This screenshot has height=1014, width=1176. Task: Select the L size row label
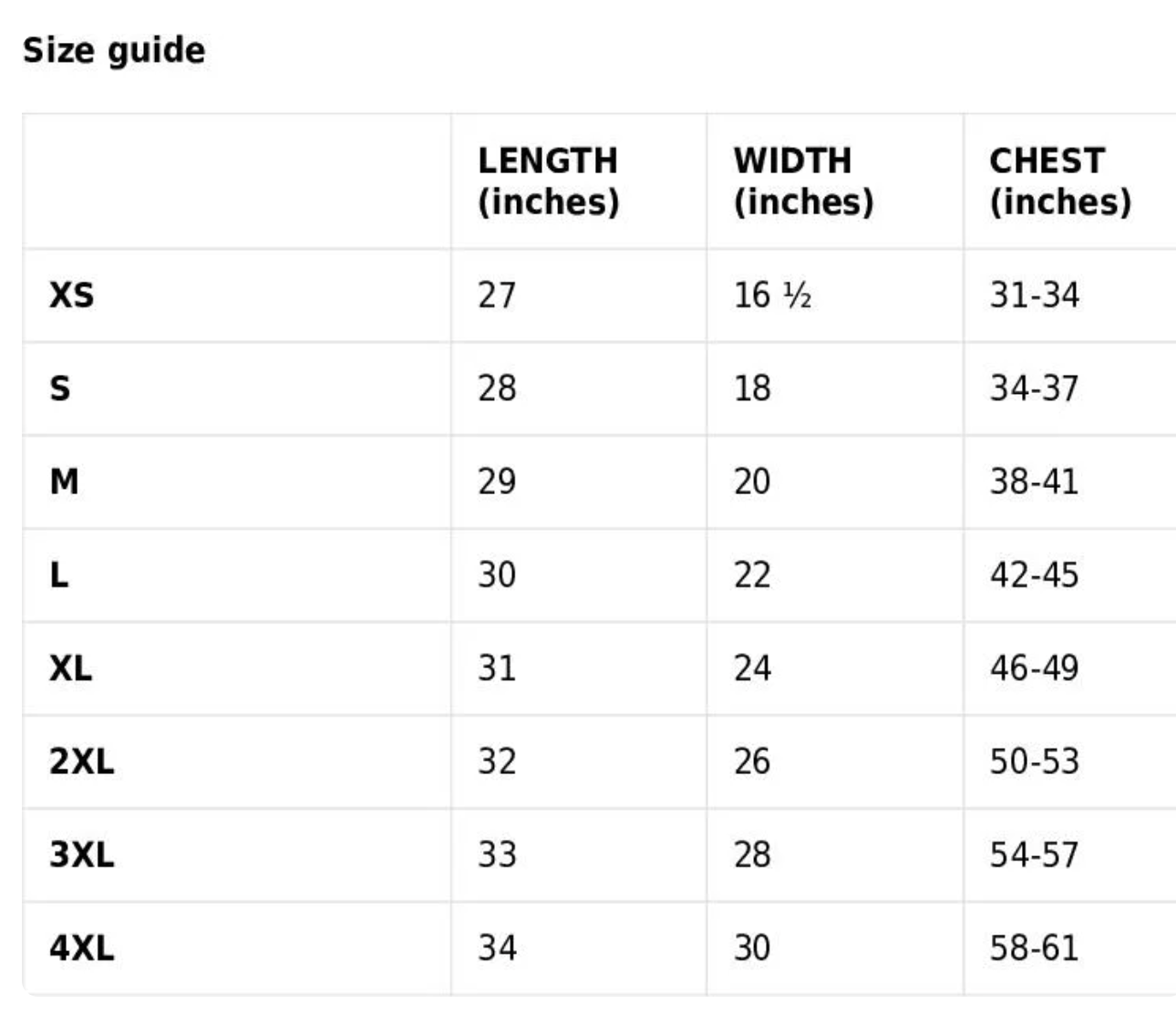point(58,575)
